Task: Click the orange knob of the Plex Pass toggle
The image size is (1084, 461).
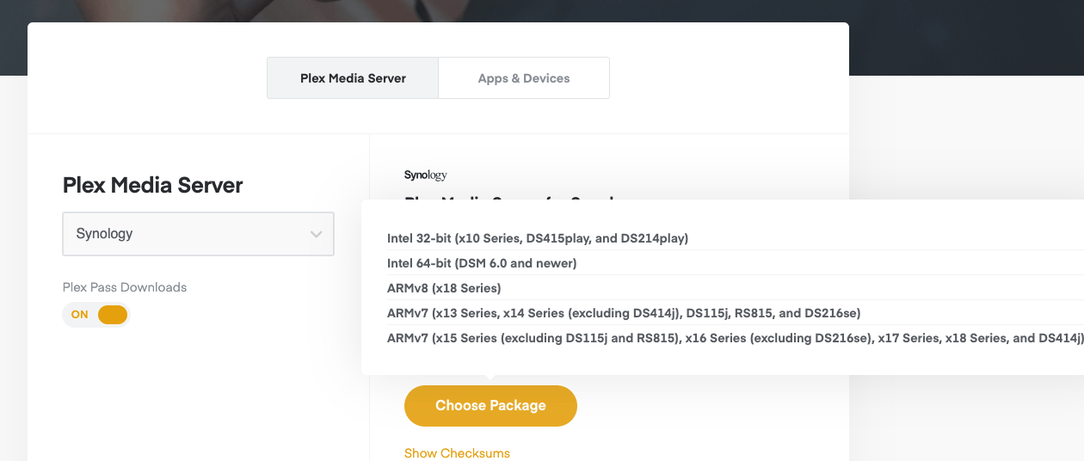Action: point(111,314)
